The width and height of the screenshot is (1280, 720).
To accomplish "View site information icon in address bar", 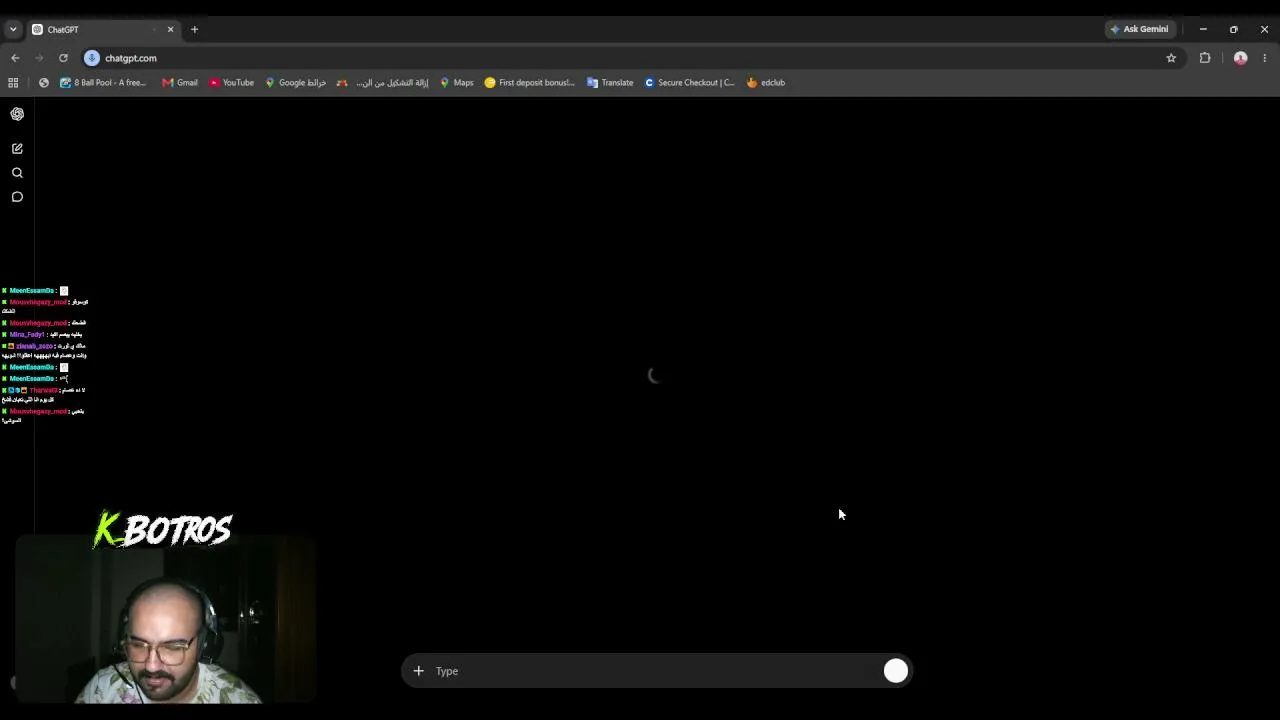I will click(92, 58).
